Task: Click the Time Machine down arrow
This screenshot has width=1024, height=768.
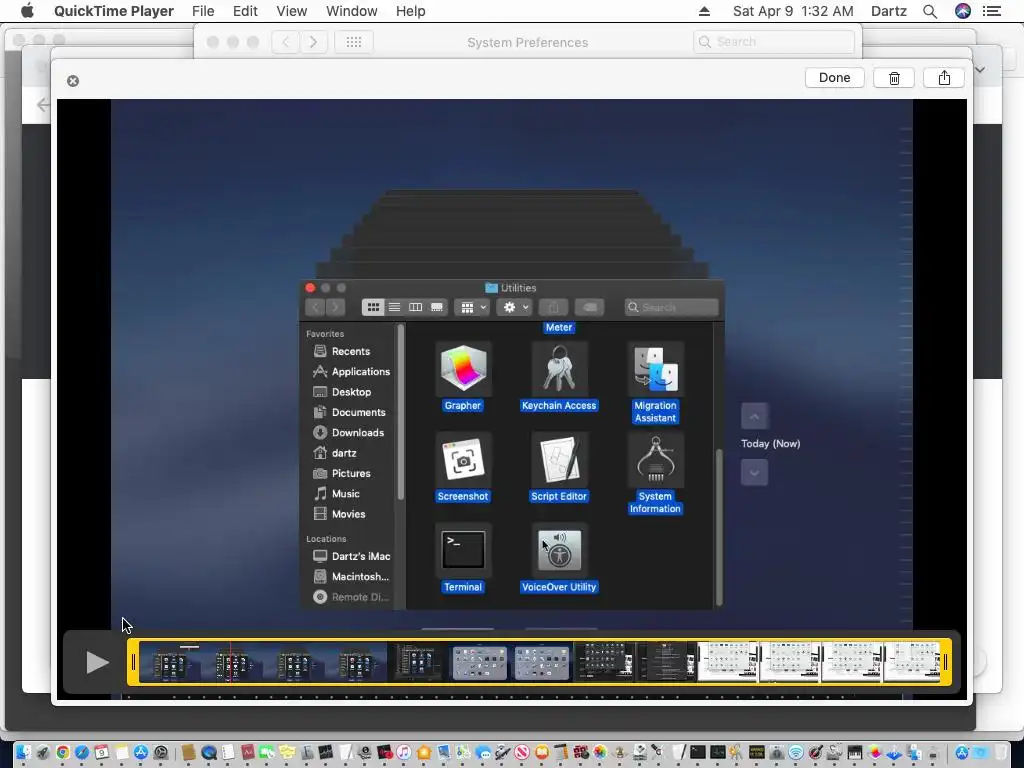Action: tap(754, 472)
